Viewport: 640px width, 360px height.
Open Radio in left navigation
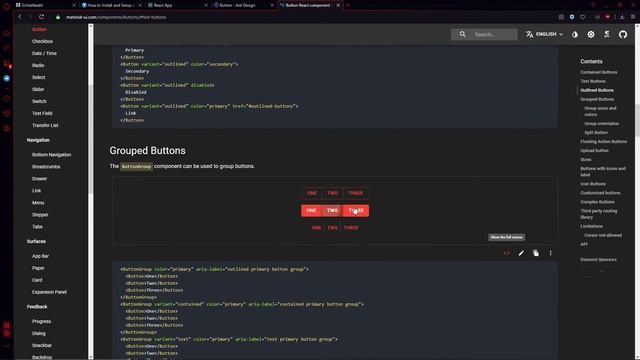[x=38, y=65]
